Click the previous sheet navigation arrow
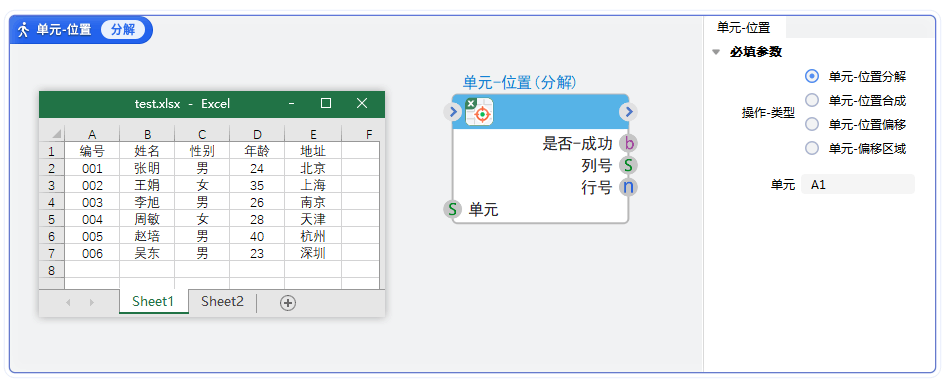951x389 pixels. click(x=68, y=302)
